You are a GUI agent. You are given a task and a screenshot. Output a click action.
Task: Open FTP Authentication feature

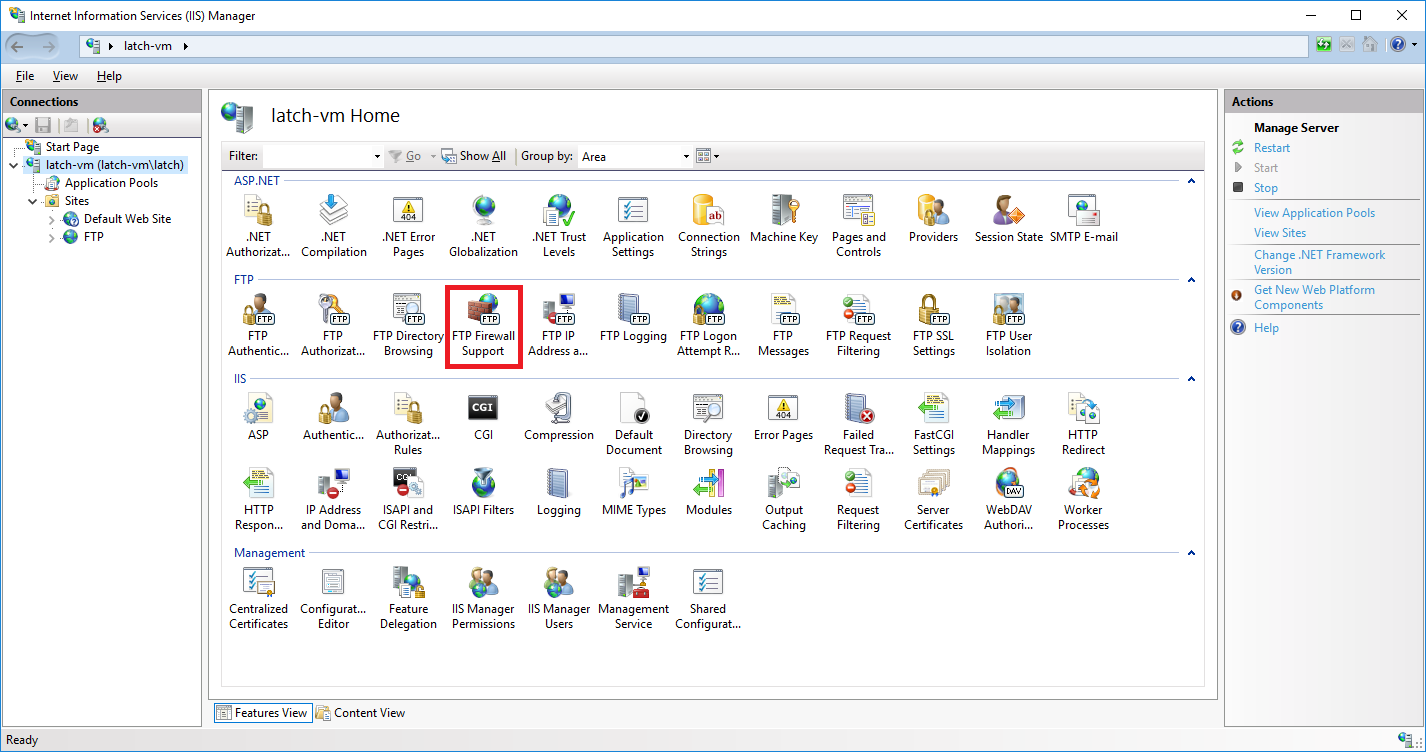pos(258,325)
